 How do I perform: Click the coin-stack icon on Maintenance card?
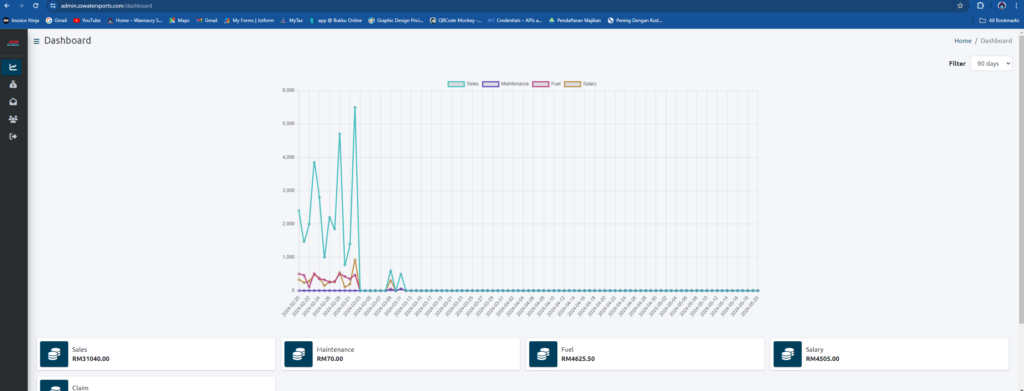(x=298, y=354)
